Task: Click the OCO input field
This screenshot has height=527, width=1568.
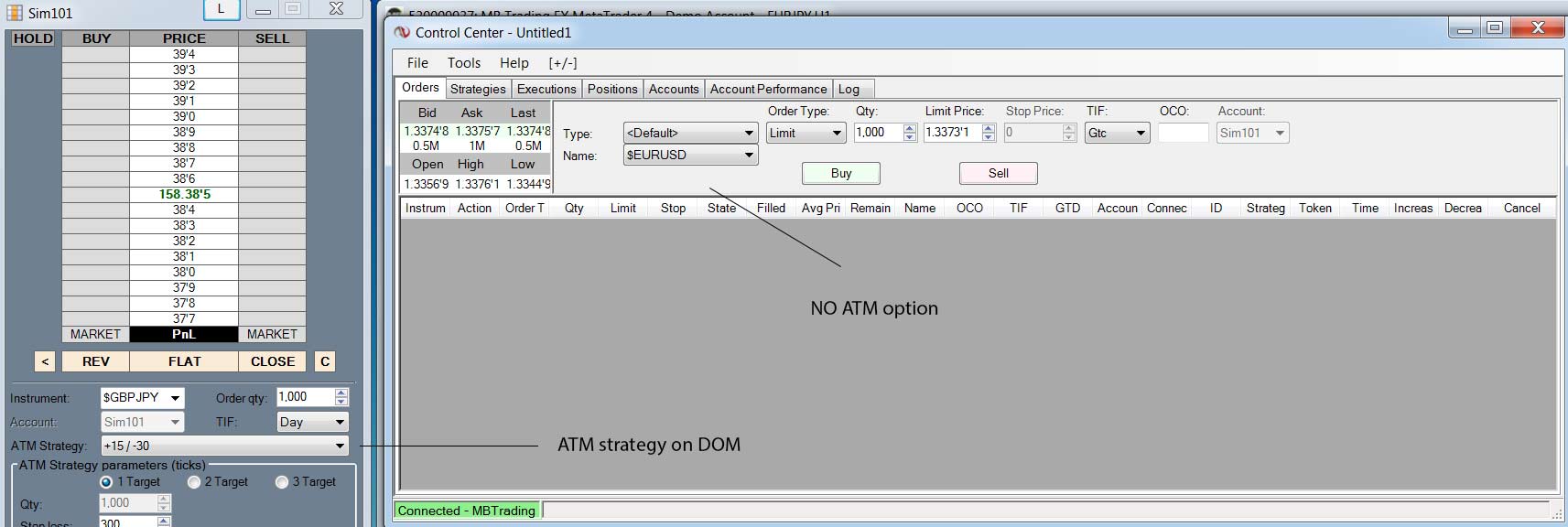Action: point(1183,133)
